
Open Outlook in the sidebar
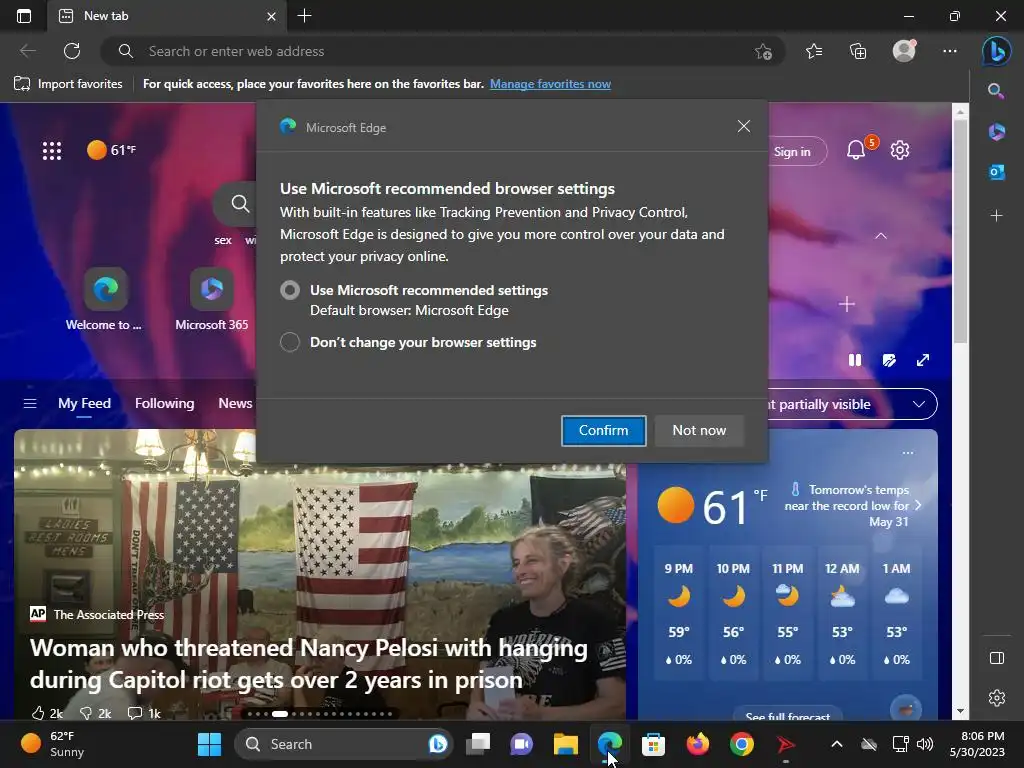click(996, 172)
